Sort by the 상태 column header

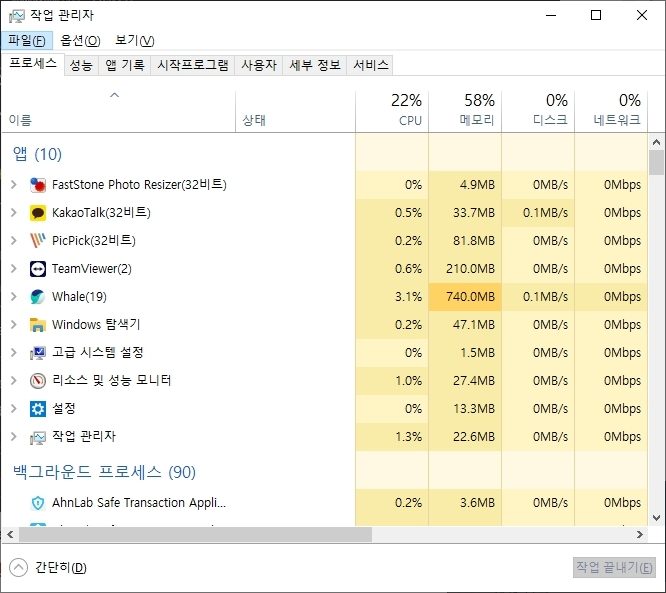(296, 111)
